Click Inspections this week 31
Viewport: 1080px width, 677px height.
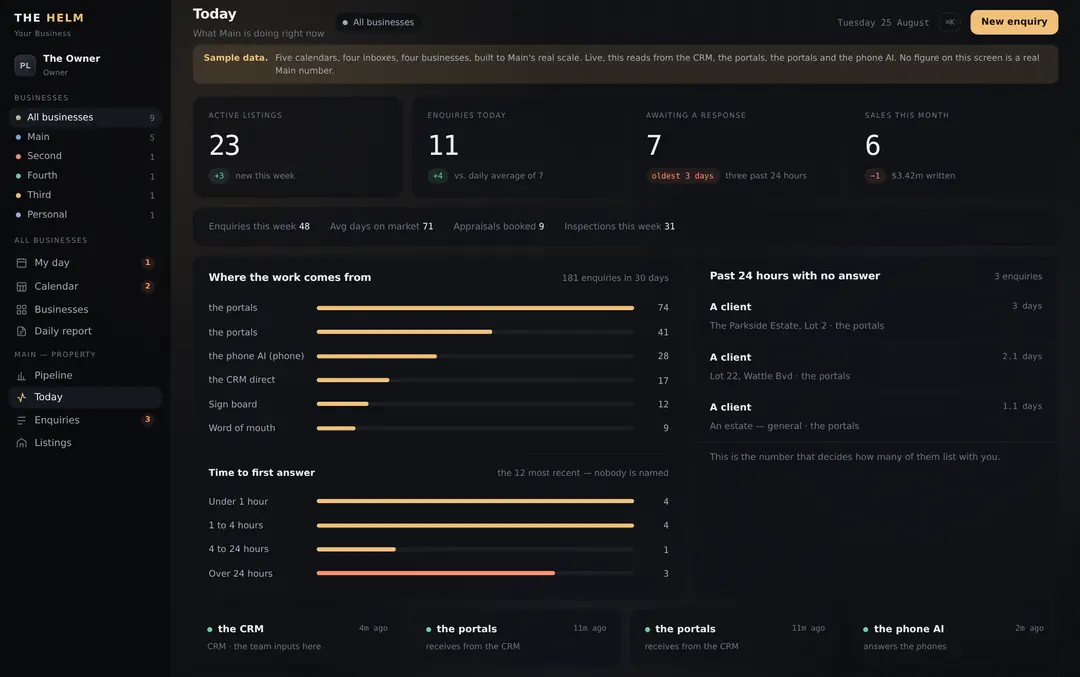tap(619, 227)
